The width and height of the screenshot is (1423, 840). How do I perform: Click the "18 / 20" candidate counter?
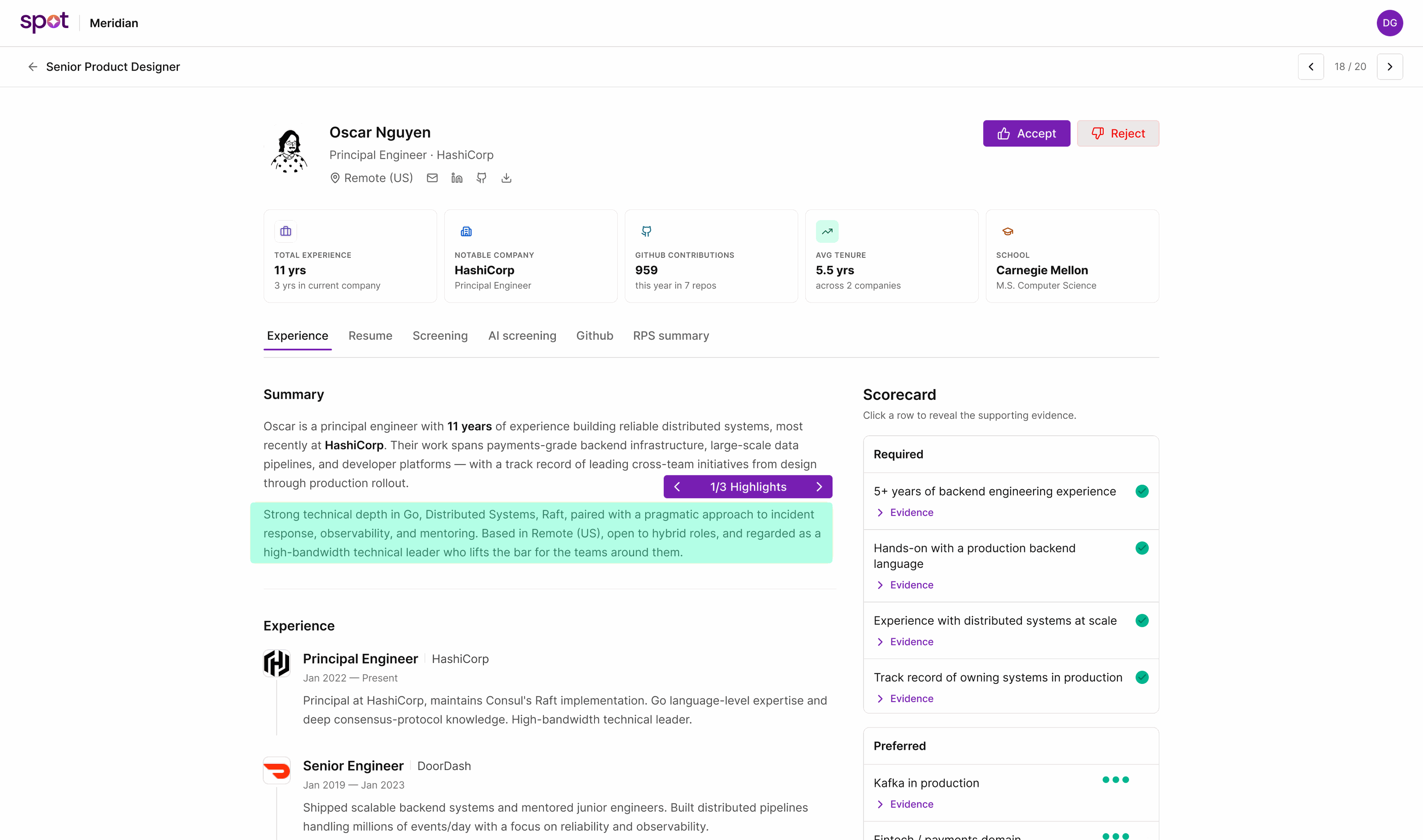pyautogui.click(x=1350, y=67)
